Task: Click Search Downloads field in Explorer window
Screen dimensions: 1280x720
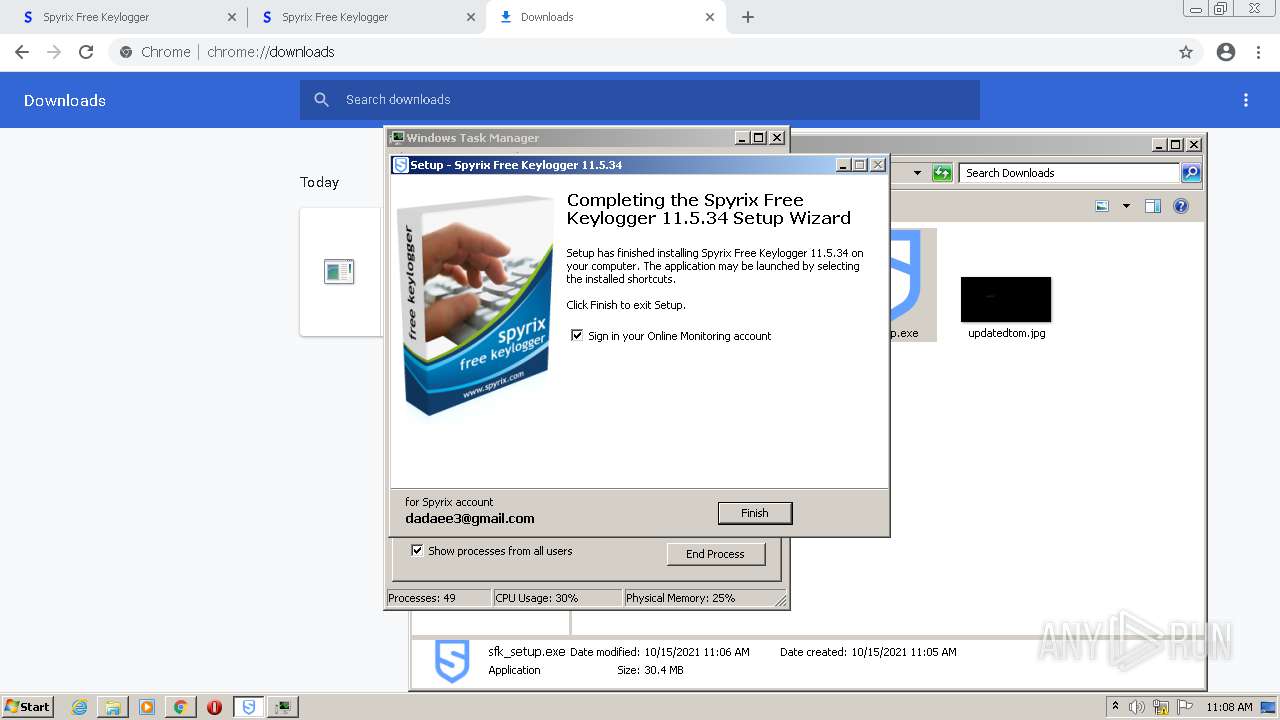Action: pos(1069,173)
